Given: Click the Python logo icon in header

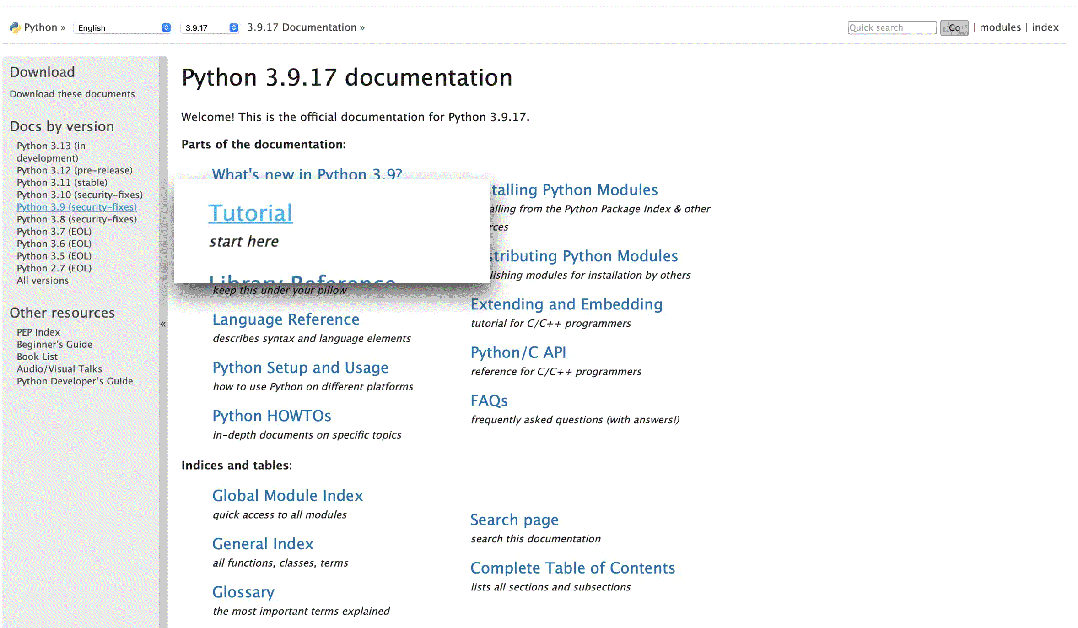Looking at the screenshot, I should tap(15, 28).
